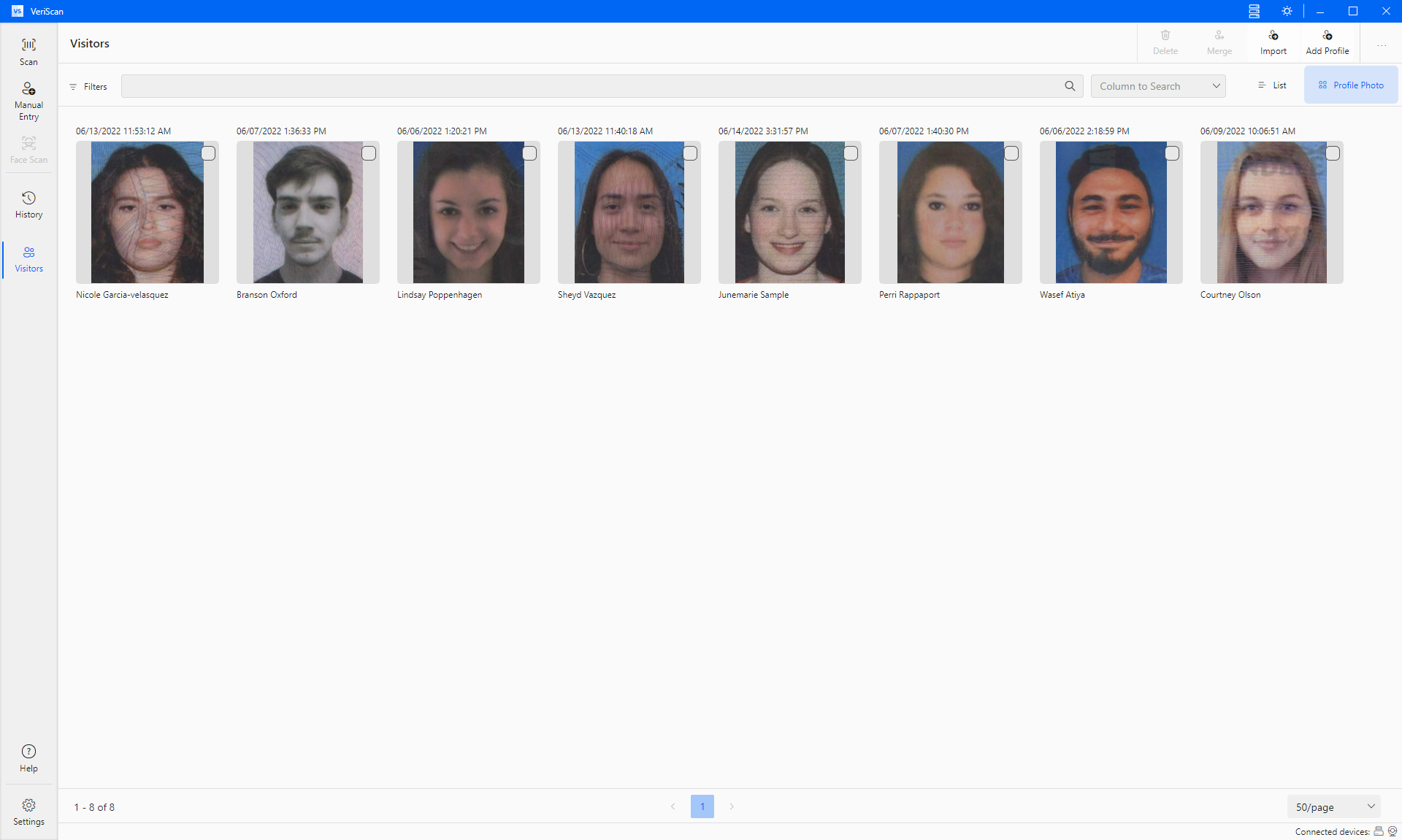
Task: Tick the checkbox on Wasef Atiya photo
Action: pyautogui.click(x=1172, y=153)
